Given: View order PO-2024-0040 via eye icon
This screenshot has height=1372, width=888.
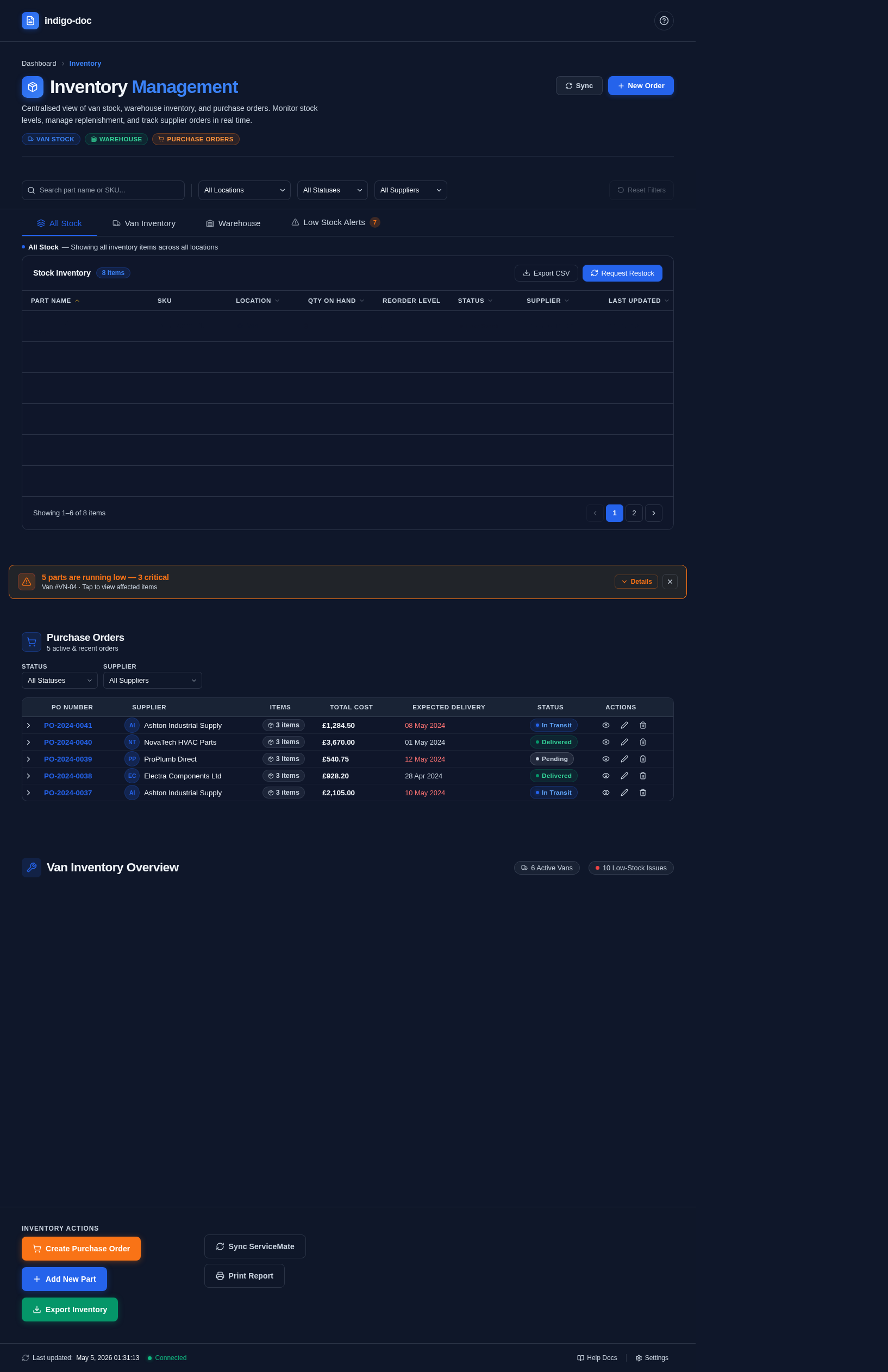Looking at the screenshot, I should click(x=605, y=742).
